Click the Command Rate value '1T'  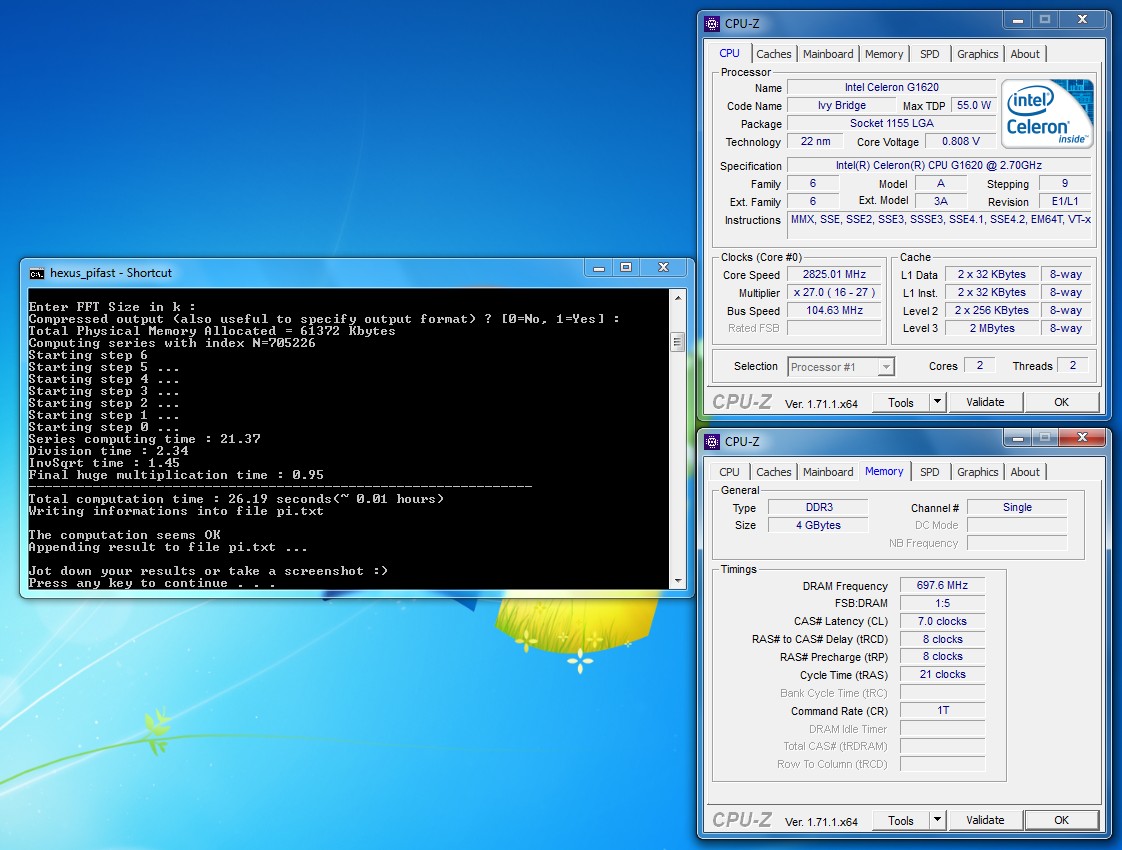942,710
